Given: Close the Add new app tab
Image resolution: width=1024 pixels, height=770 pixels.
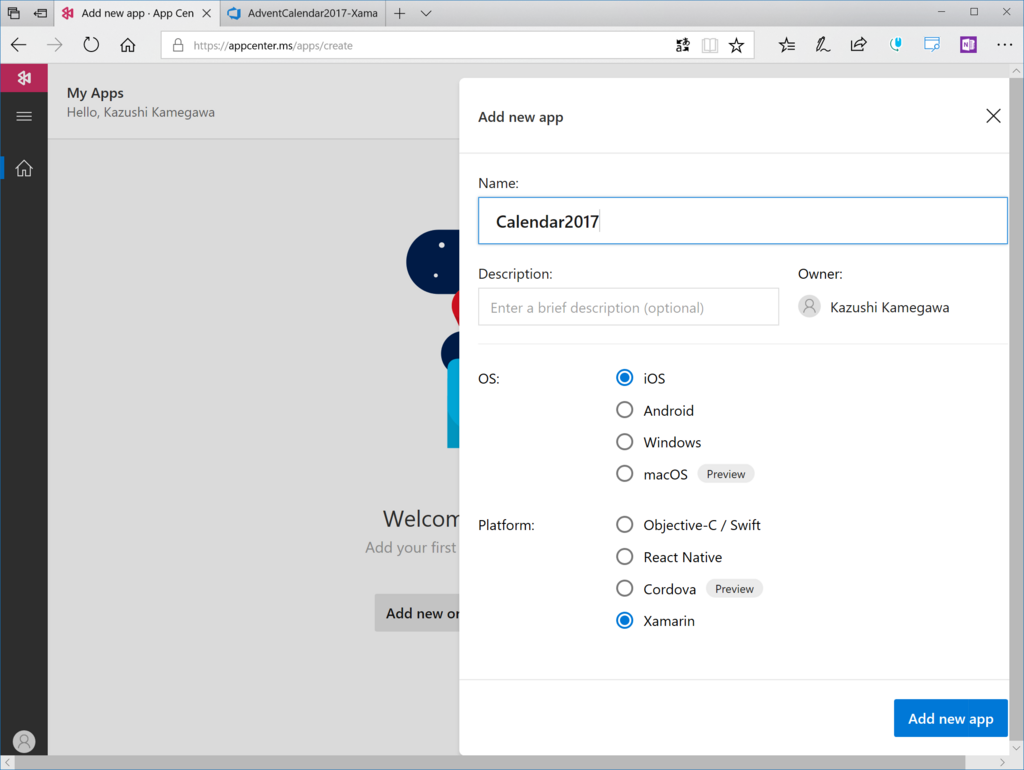Looking at the screenshot, I should click(x=206, y=13).
